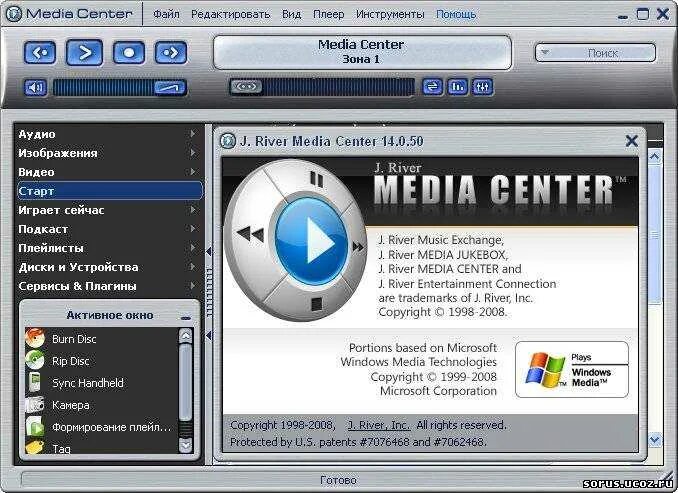Open the search field dropdown arrow
678x493 pixels.
pyautogui.click(x=545, y=52)
